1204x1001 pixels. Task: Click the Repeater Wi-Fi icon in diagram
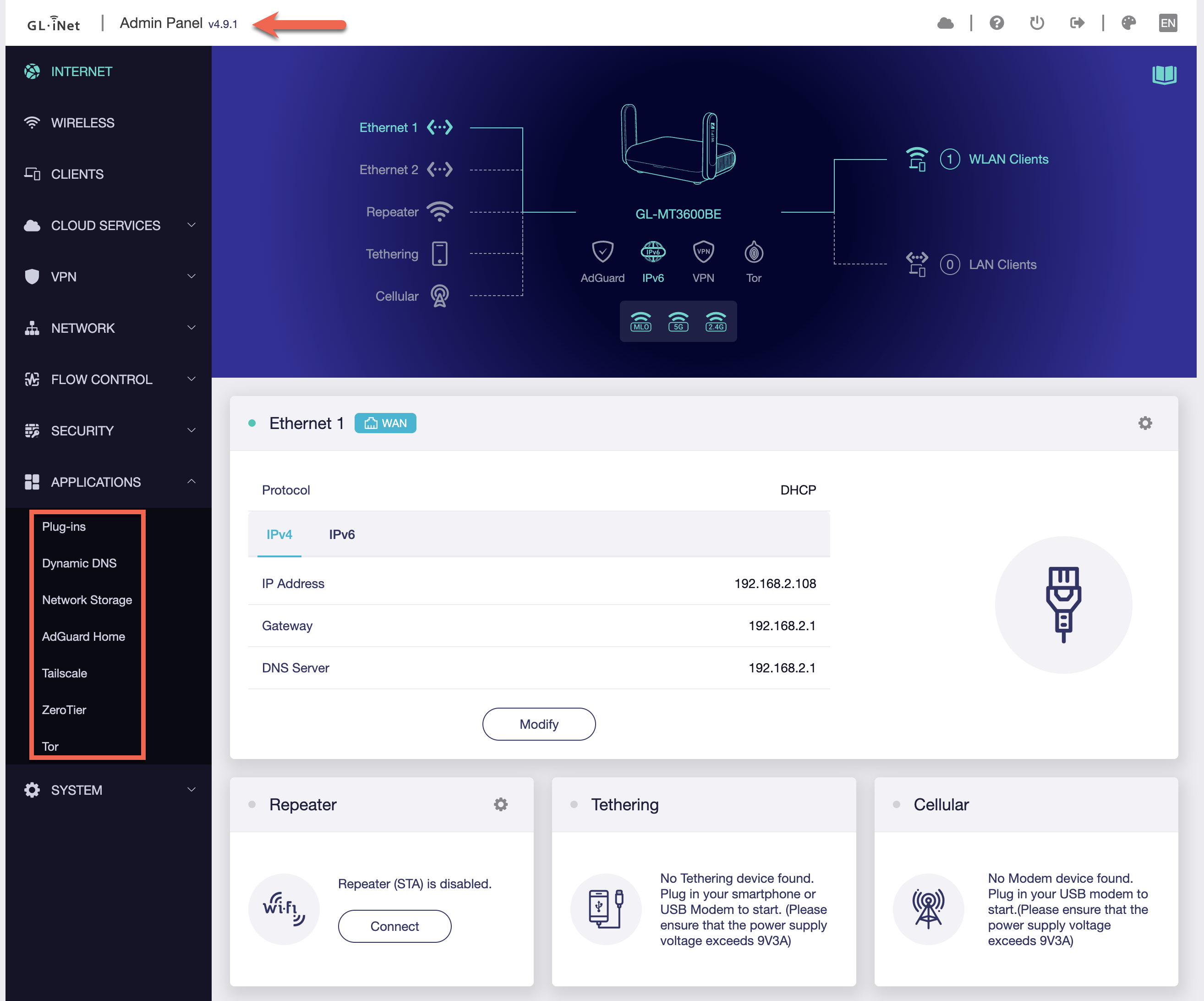(x=440, y=212)
